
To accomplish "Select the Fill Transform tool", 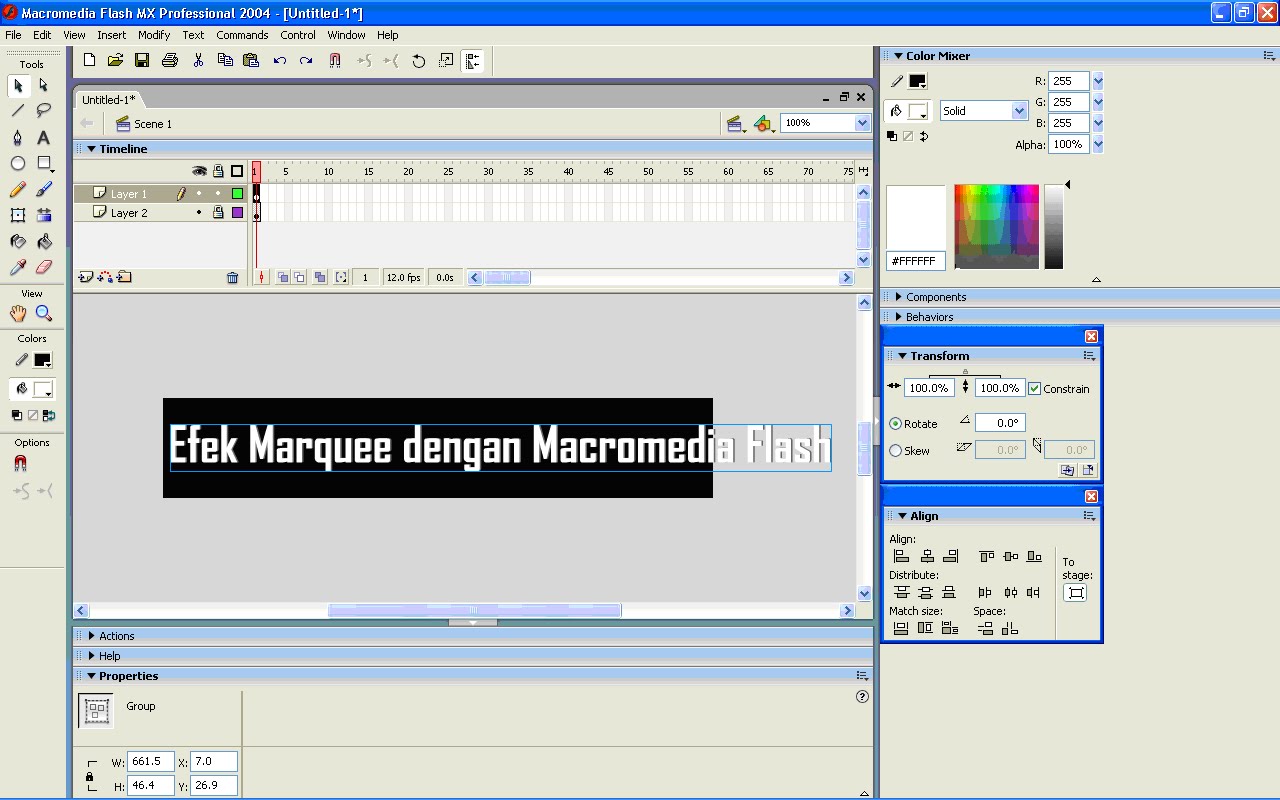I will point(44,215).
